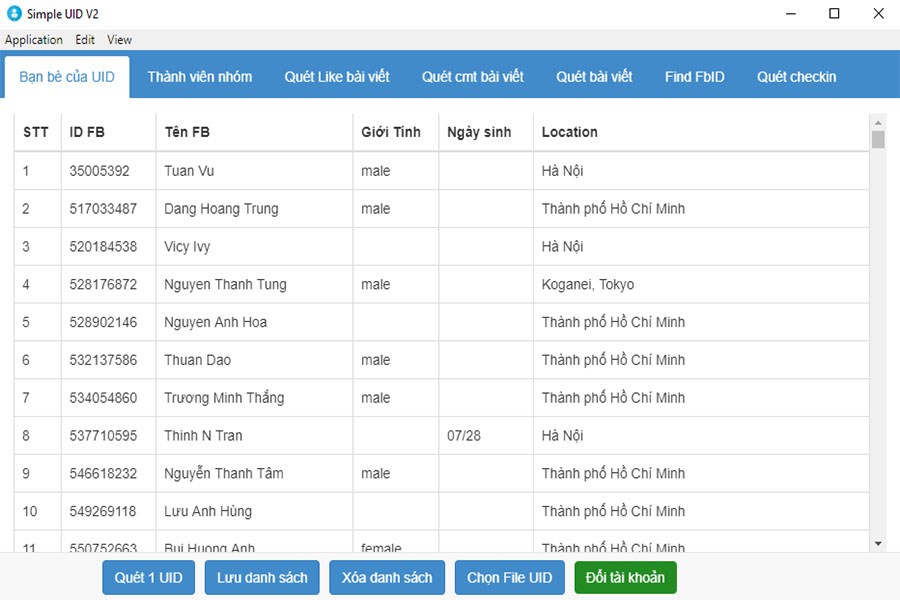Open the Edit menu

(x=84, y=40)
